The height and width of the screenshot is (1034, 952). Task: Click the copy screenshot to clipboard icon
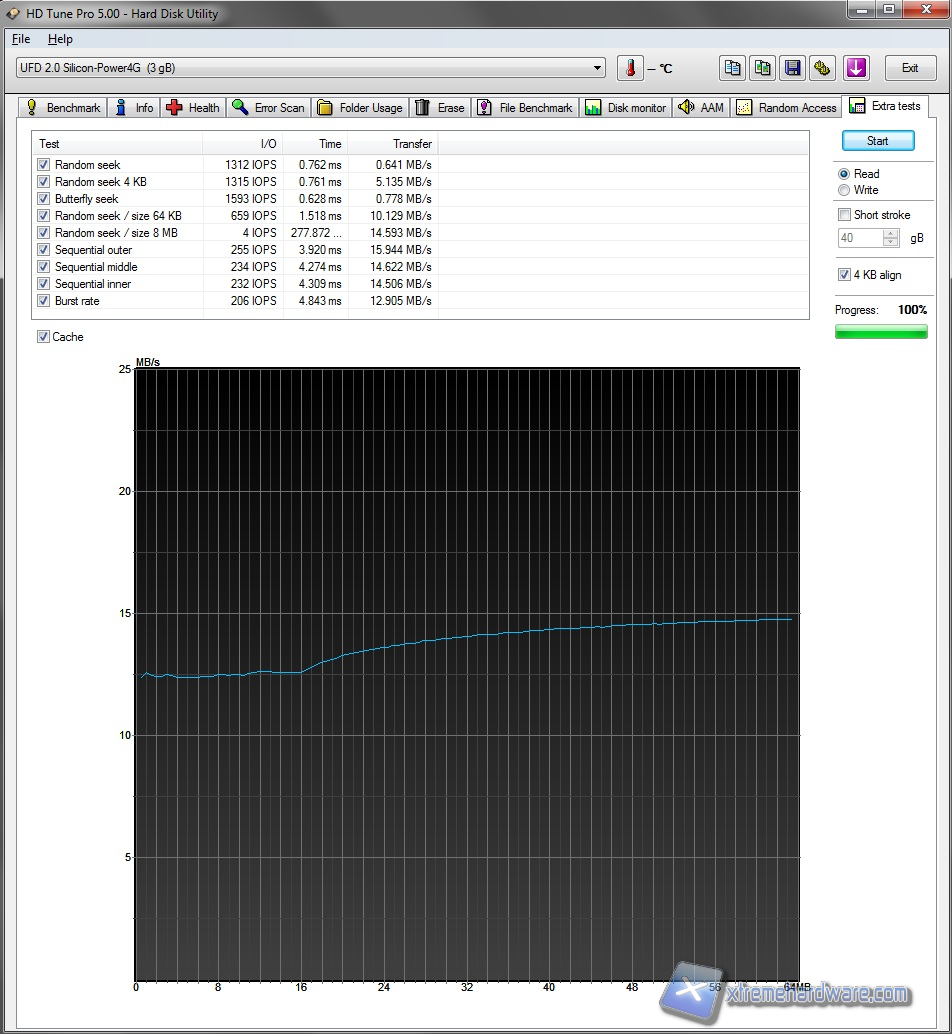tap(763, 68)
